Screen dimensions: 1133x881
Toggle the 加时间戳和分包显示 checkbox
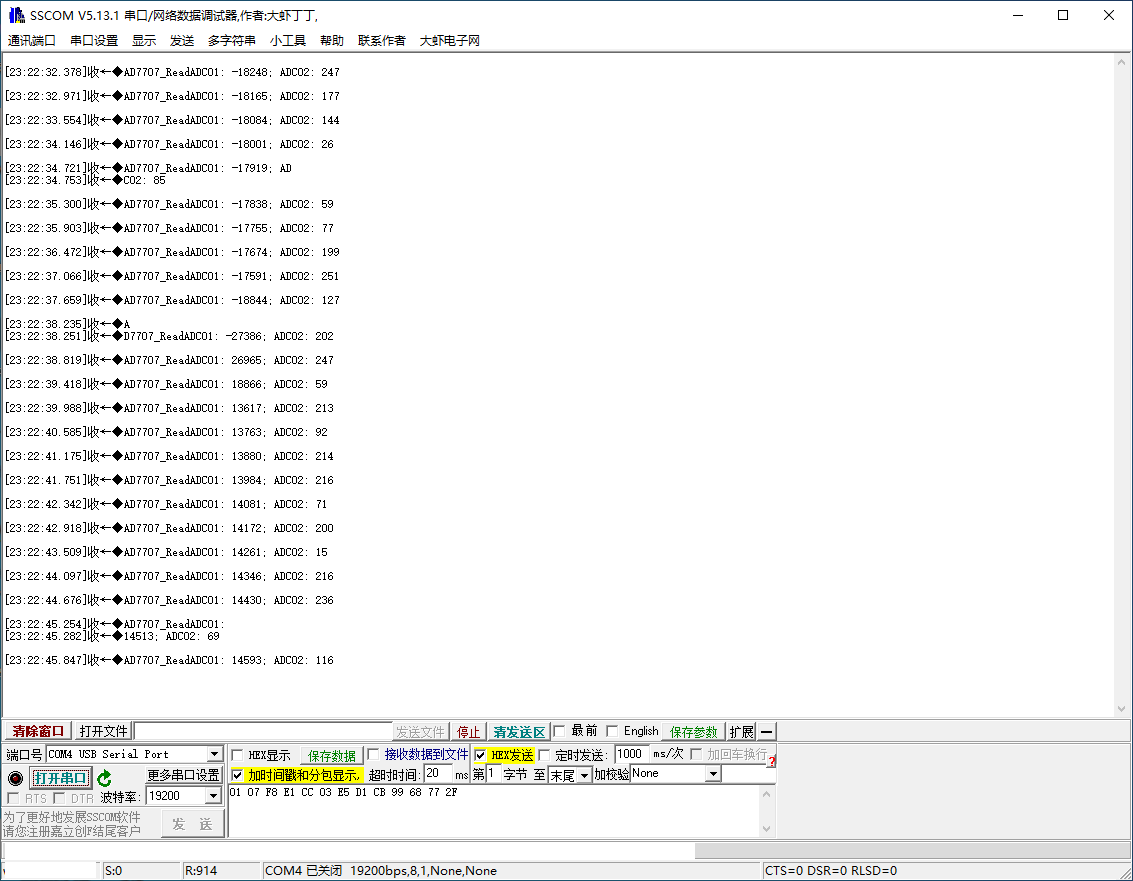[x=237, y=775]
